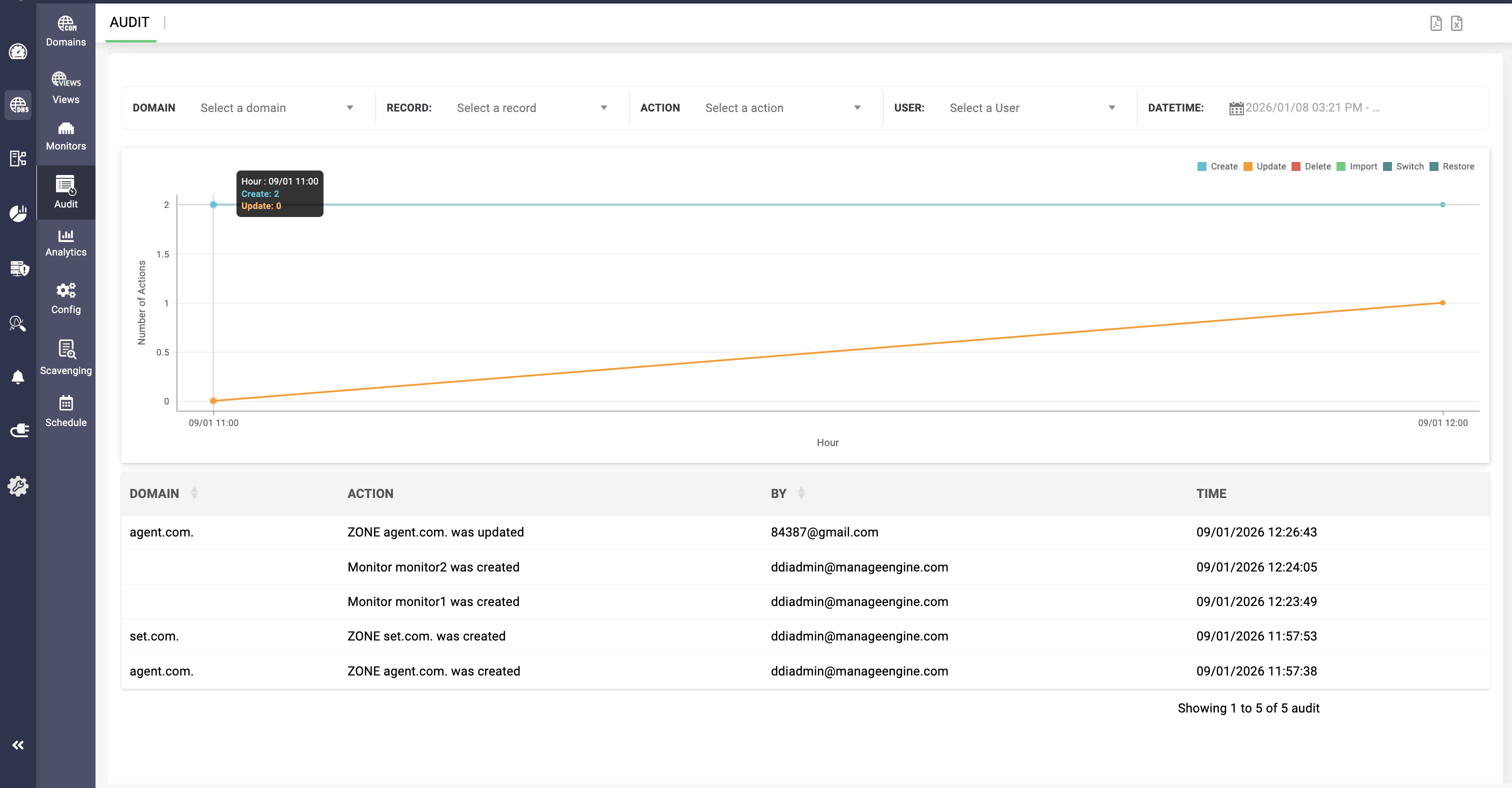Expand the Select a domain dropdown

(276, 108)
